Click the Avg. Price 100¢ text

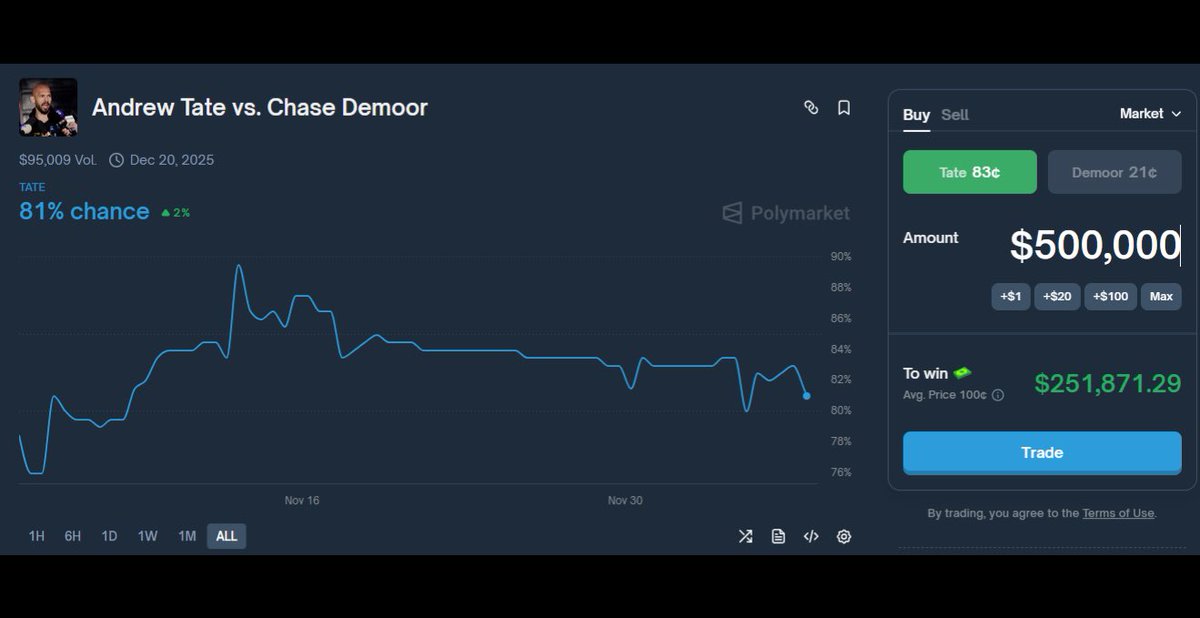[945, 395]
